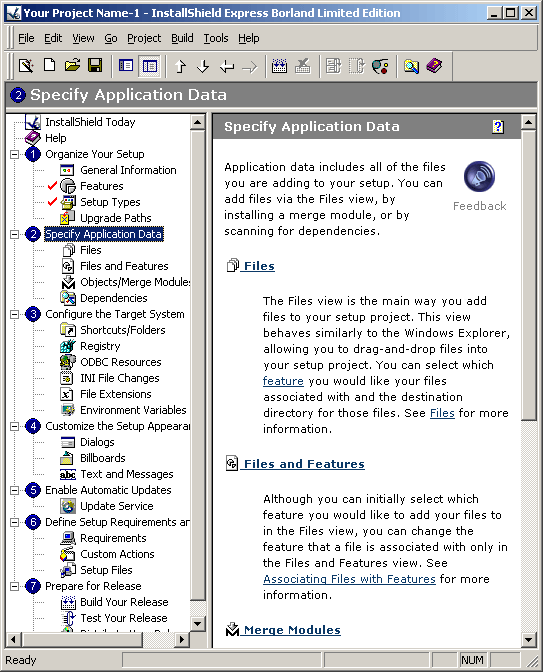Viewport: 543px width, 672px height.
Task: Click the content pane vertical scrollbar thumb
Action: (x=528, y=275)
